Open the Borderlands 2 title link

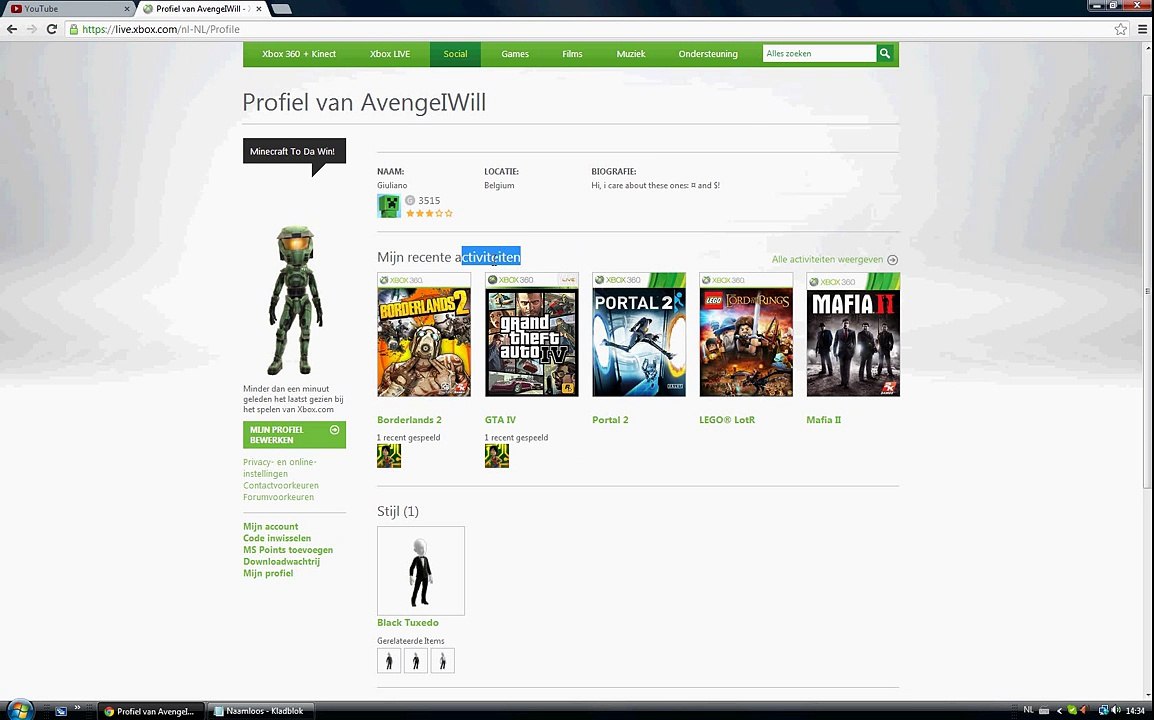[x=409, y=420]
